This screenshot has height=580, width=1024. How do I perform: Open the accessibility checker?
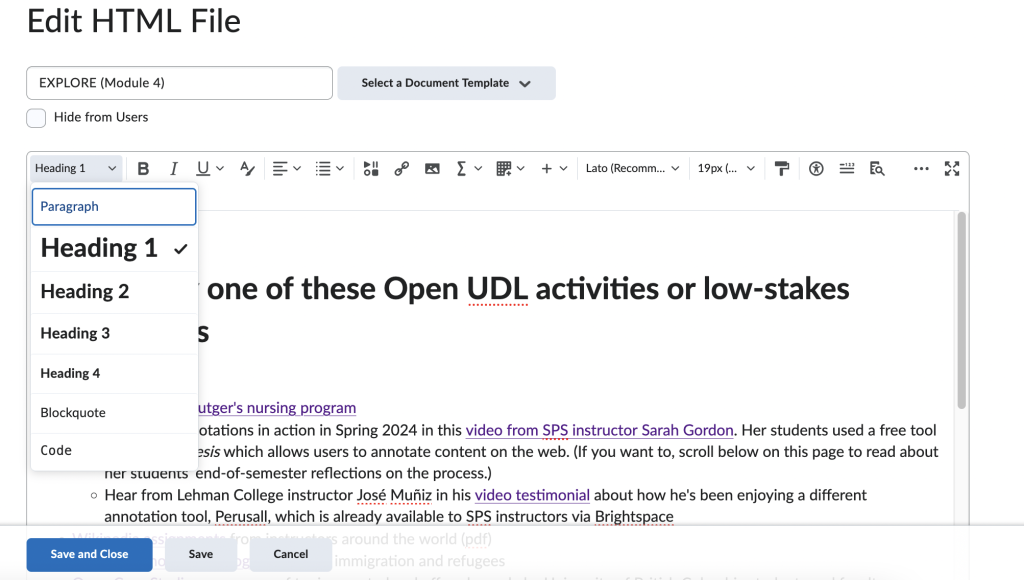[816, 169]
